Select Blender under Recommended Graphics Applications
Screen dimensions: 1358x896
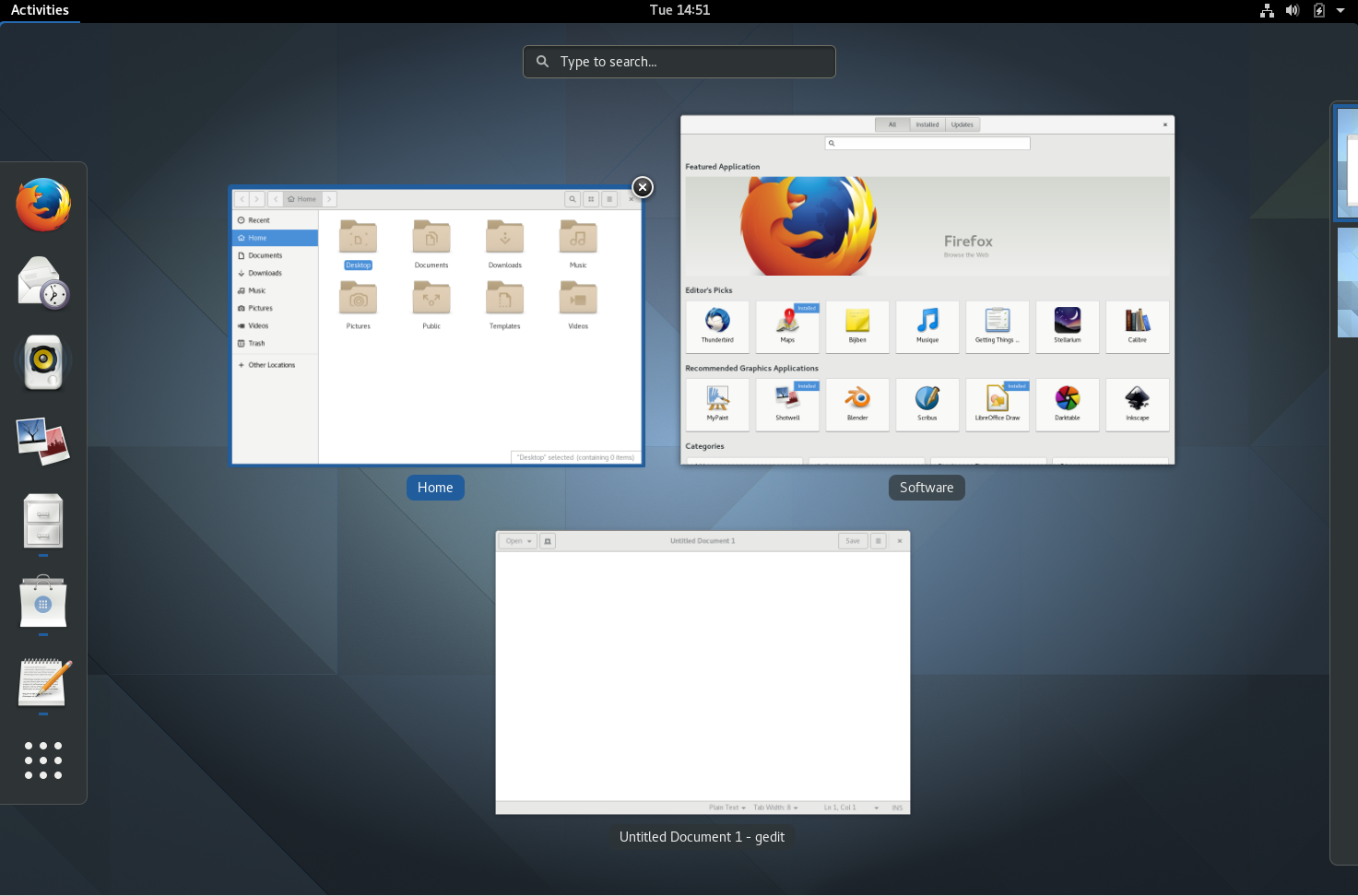[856, 405]
